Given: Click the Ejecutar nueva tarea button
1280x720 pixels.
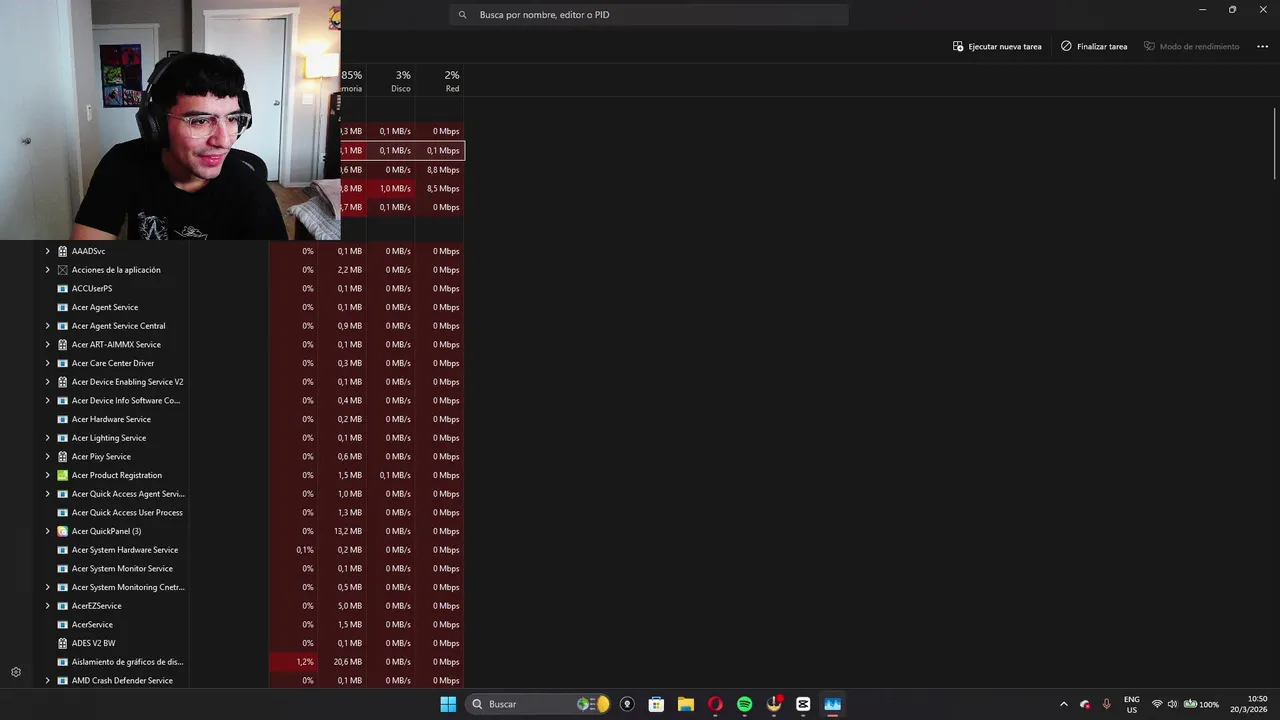Looking at the screenshot, I should [997, 46].
